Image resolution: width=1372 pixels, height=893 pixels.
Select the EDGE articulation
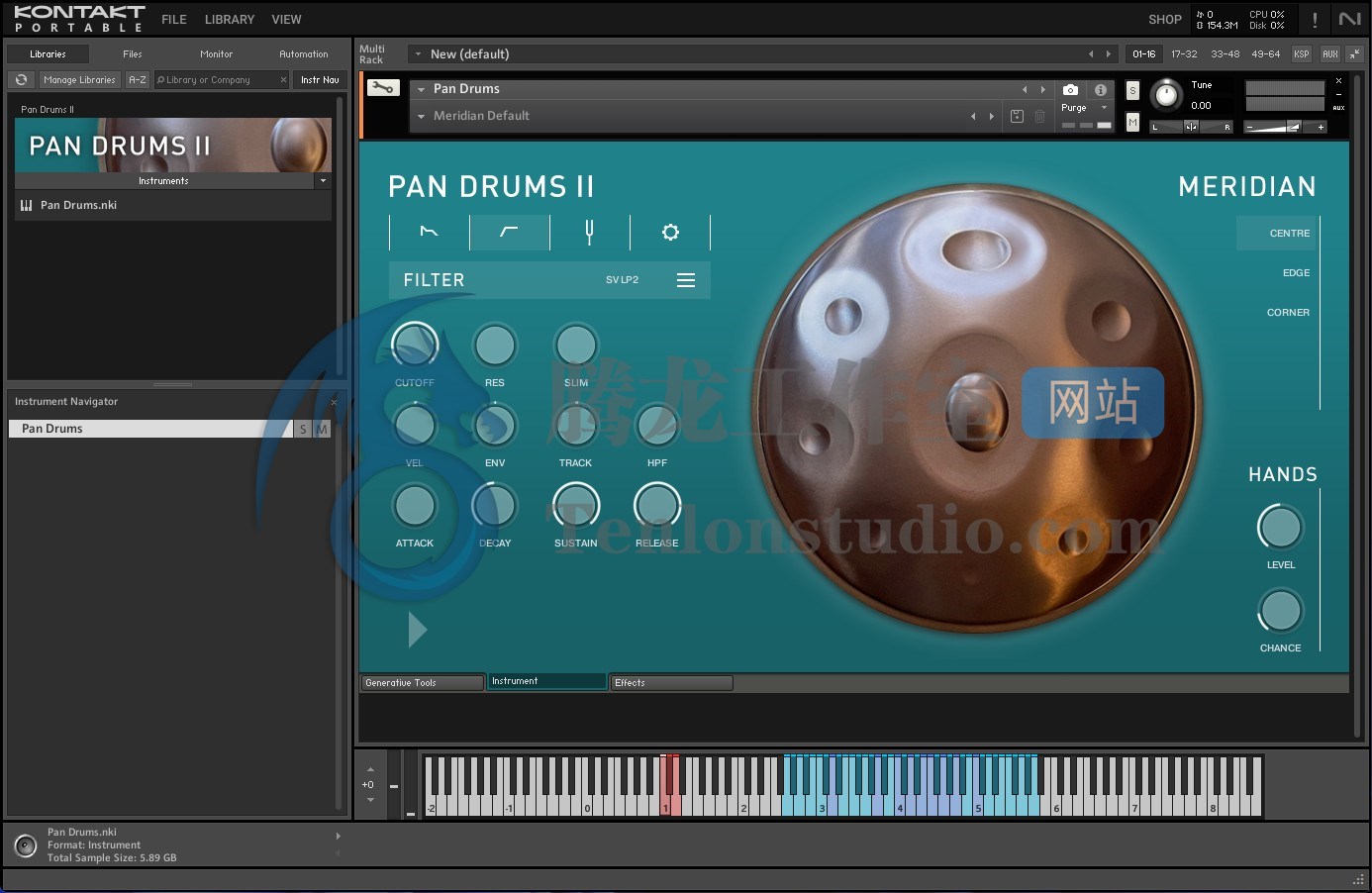1296,273
